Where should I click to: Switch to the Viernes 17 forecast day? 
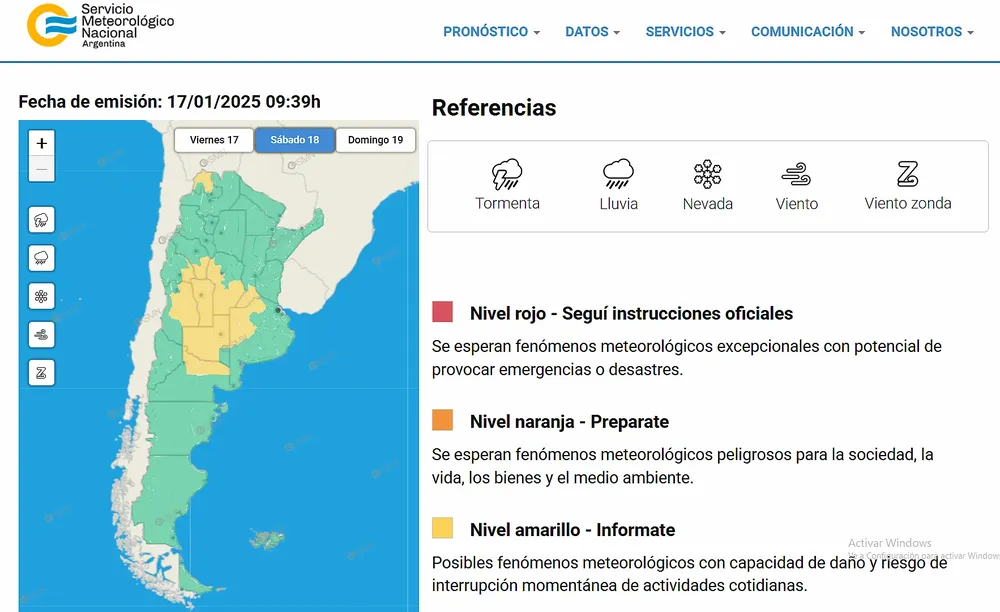pyautogui.click(x=213, y=140)
